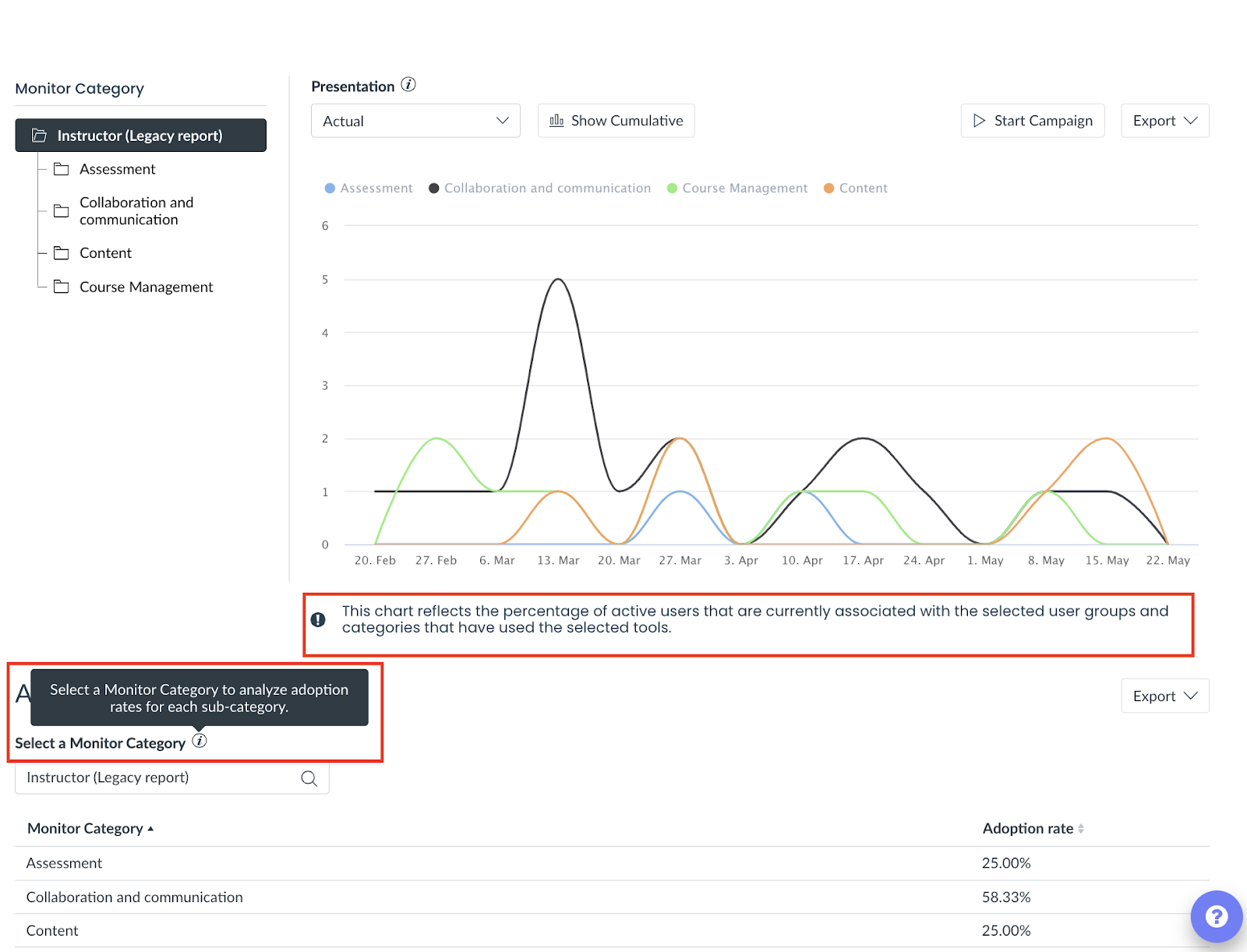Click the Start Campaign button
Screen dimensions: 1247x952
tap(1033, 121)
